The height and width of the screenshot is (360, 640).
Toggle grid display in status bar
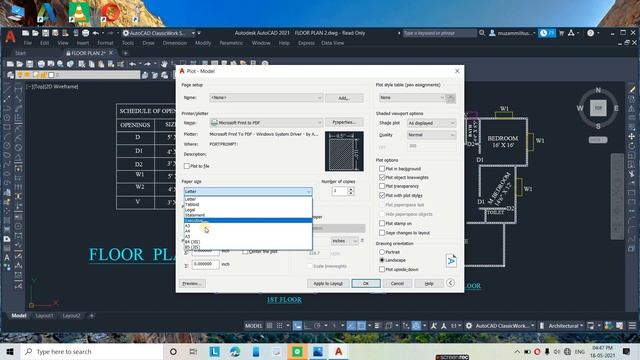pos(269,326)
